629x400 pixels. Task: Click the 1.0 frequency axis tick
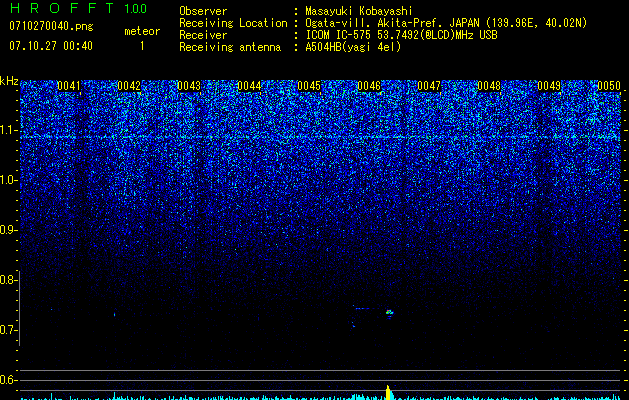pos(8,180)
